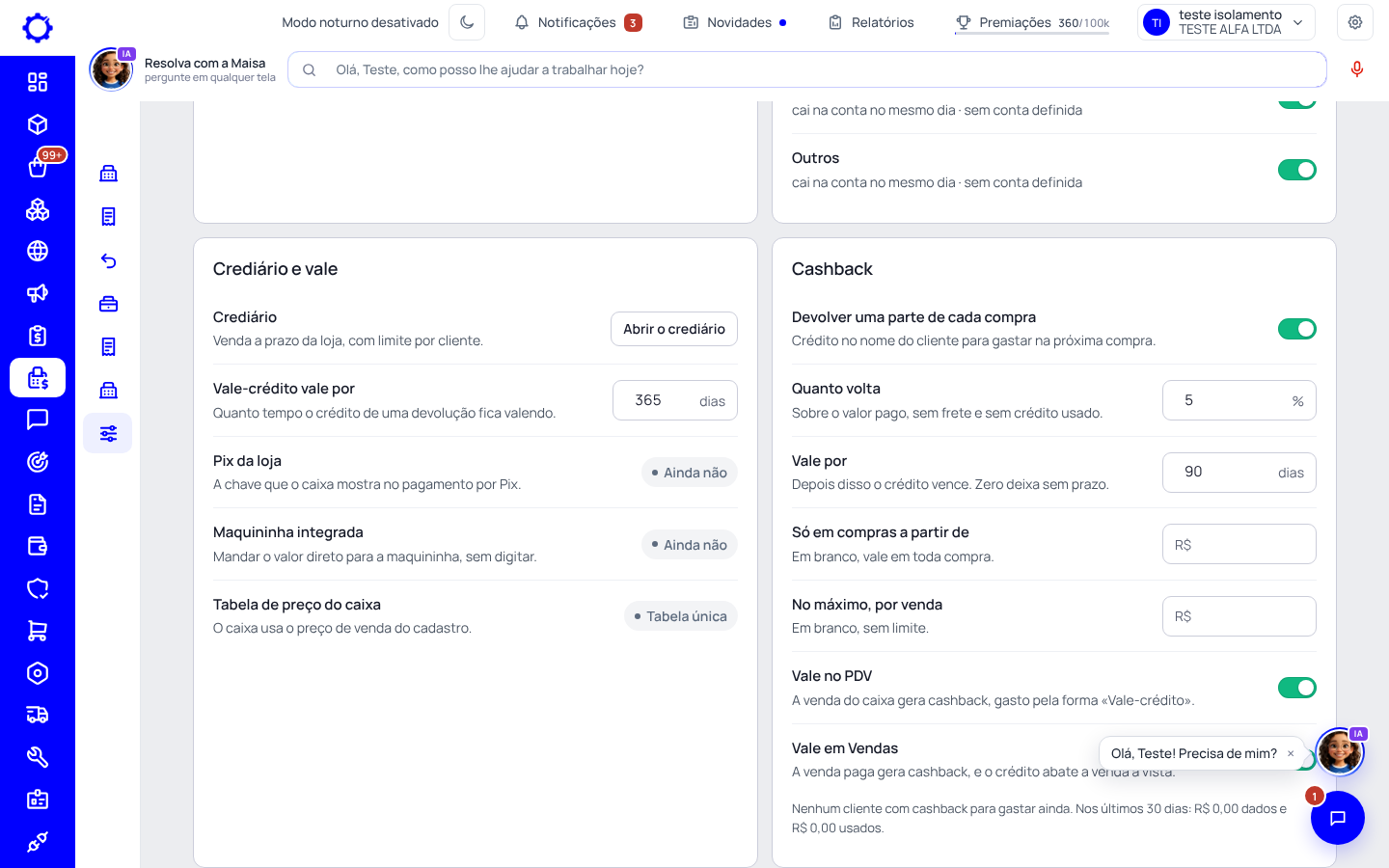Open Premiações in the top bar
Screen dimensions: 1389x868
[1032, 22]
